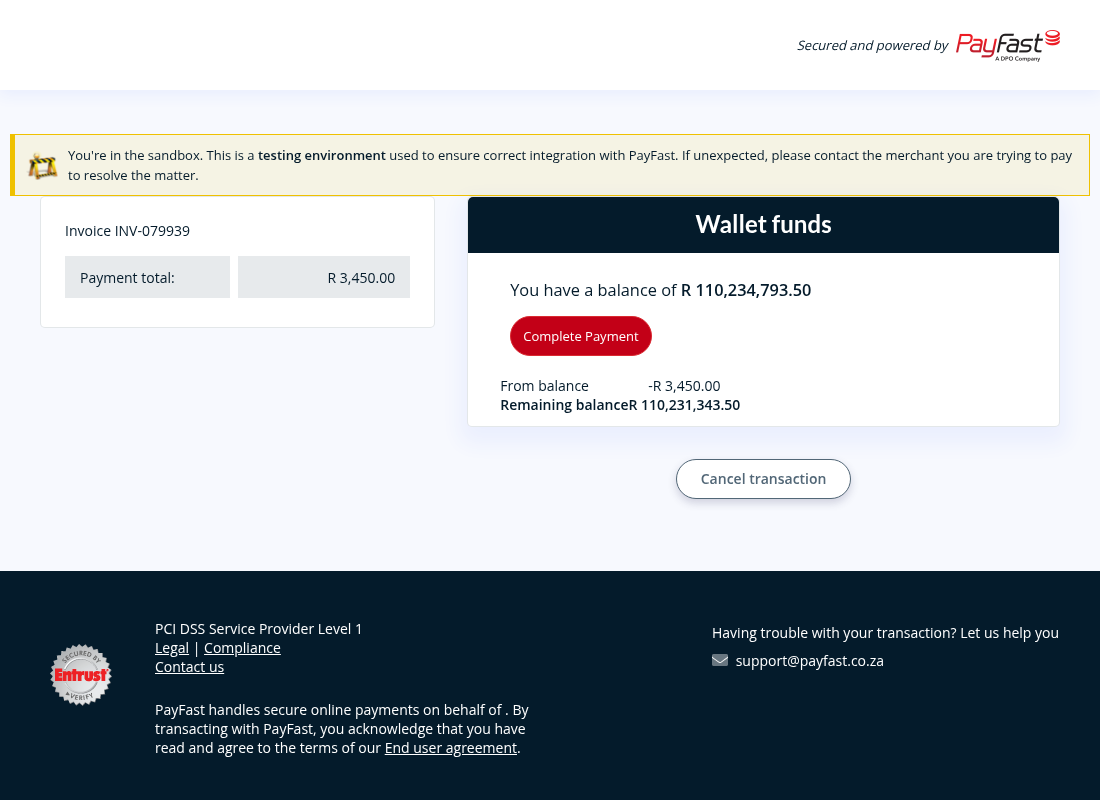Screen dimensions: 1100x800
Task: Click the Payment total label cell
Action: tap(147, 277)
